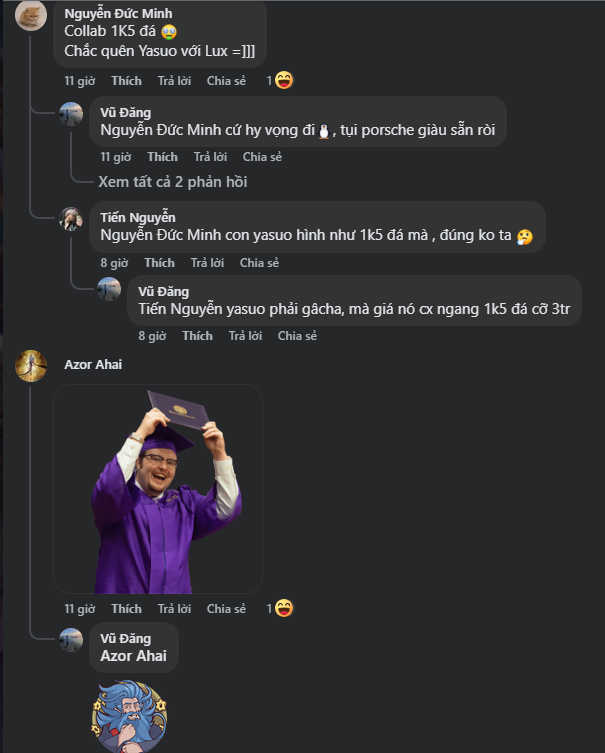Like Tiến Nguyễn's yasuo comment
The width and height of the screenshot is (605, 753).
pyautogui.click(x=159, y=263)
